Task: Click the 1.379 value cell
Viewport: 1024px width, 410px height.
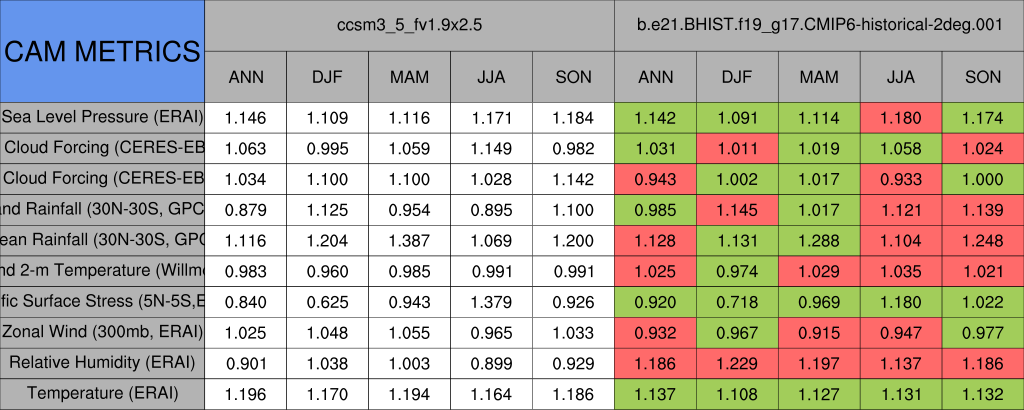Action: click(491, 301)
